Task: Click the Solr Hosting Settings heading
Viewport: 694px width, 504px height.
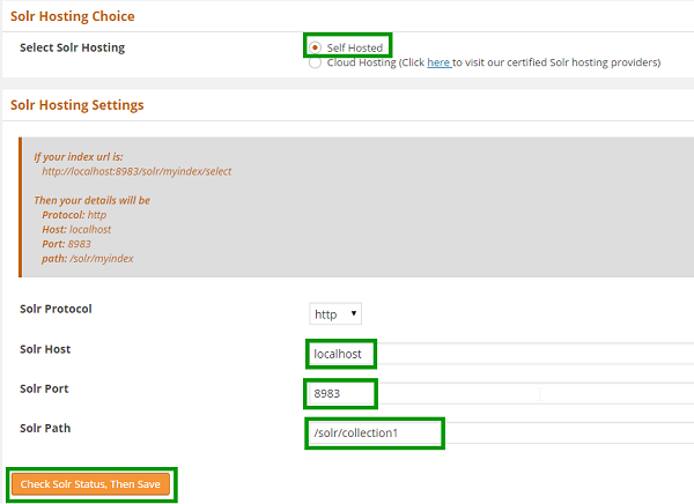Action: [x=77, y=105]
